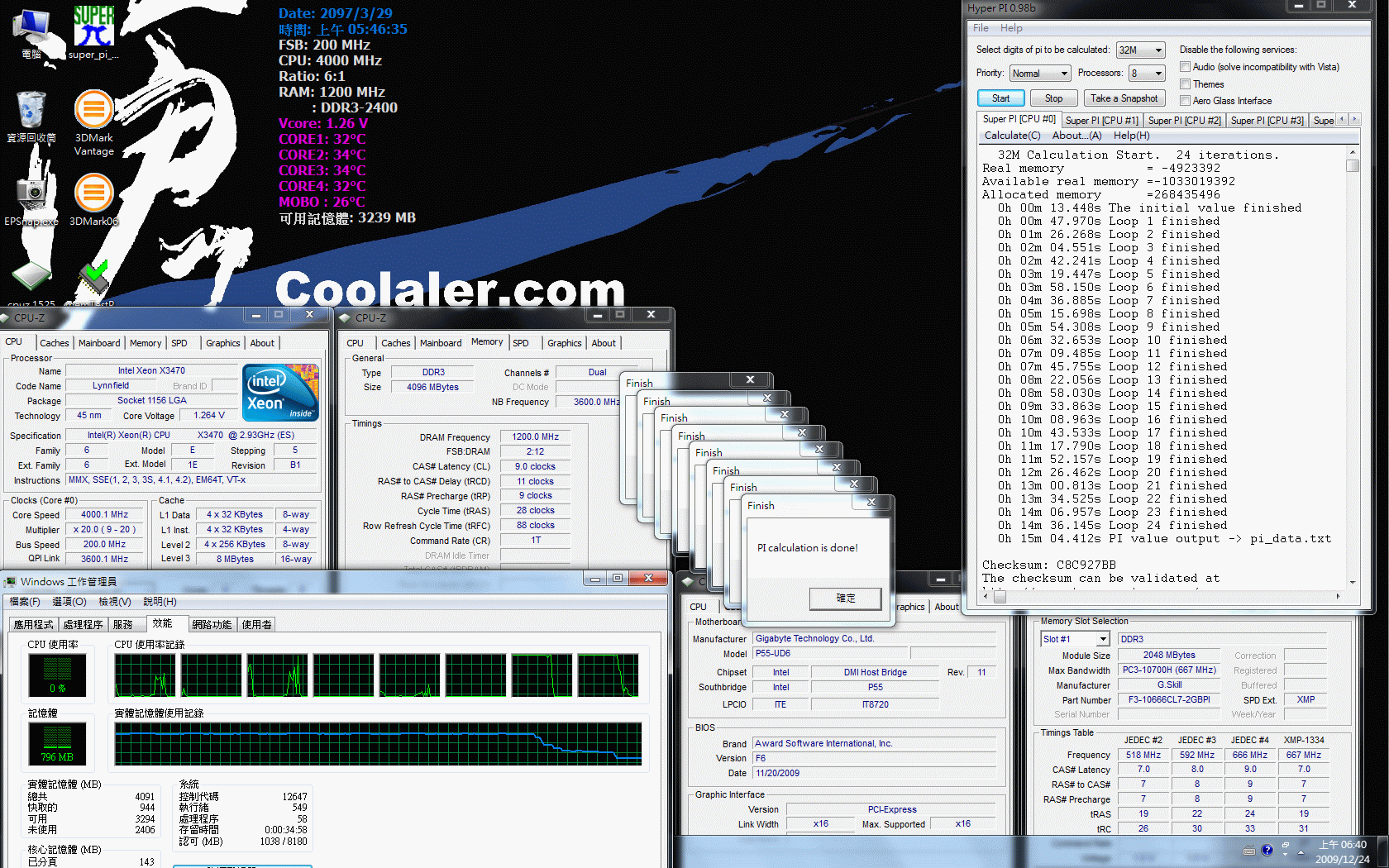Switch to the Users tab in Task Manager
Viewport: 1389px width, 868px height.
tap(257, 625)
